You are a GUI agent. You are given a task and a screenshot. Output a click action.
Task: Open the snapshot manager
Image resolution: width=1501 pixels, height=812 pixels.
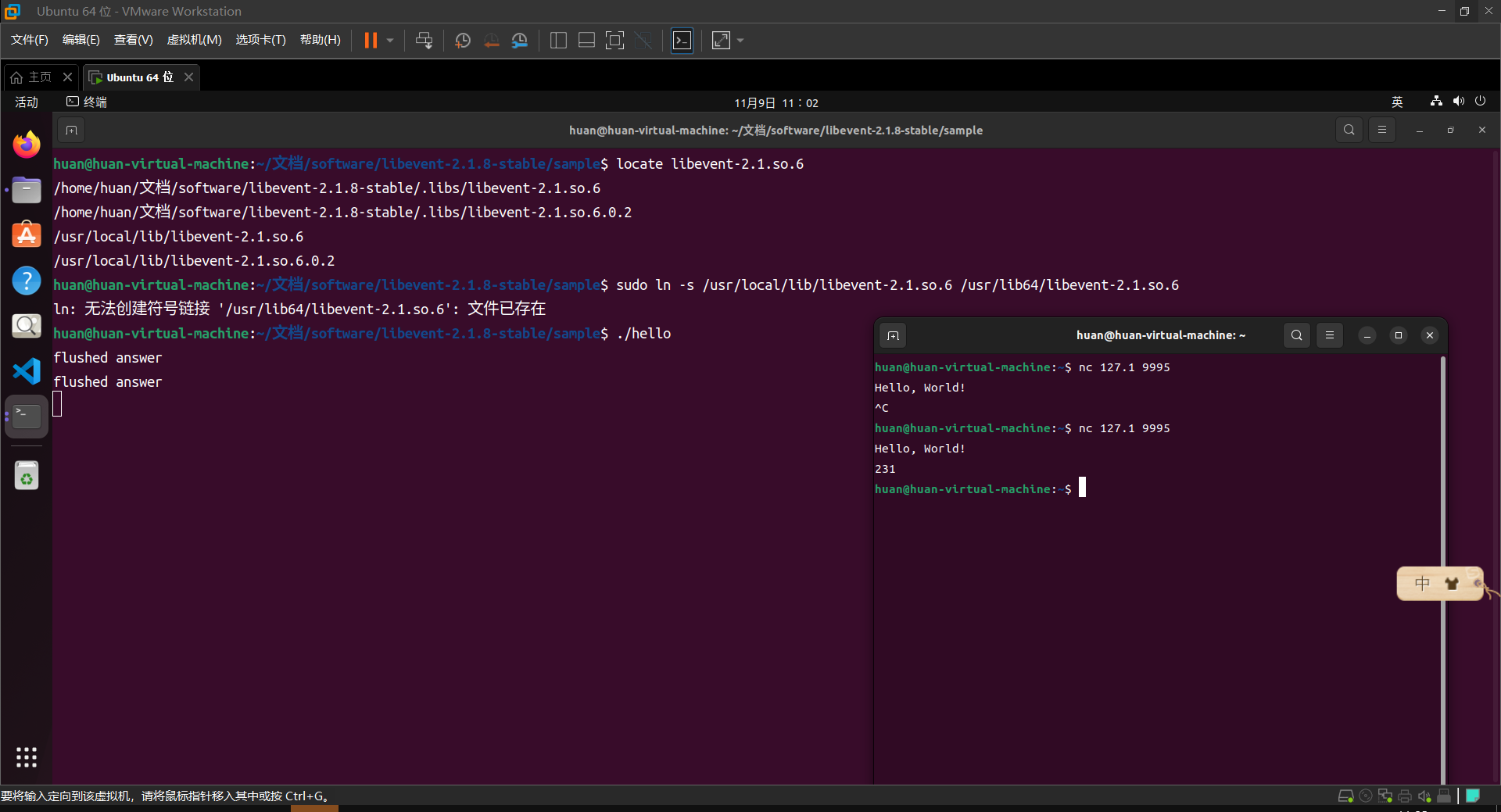click(520, 41)
